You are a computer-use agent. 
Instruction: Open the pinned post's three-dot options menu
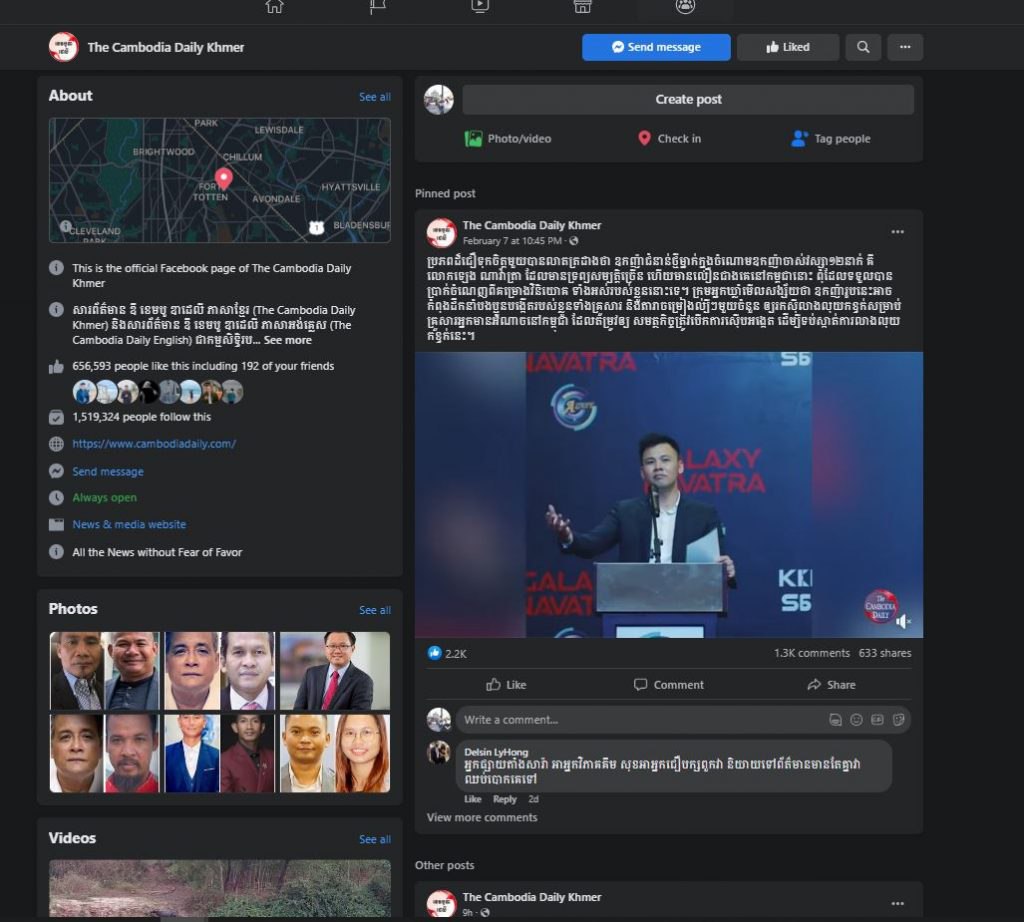[897, 232]
